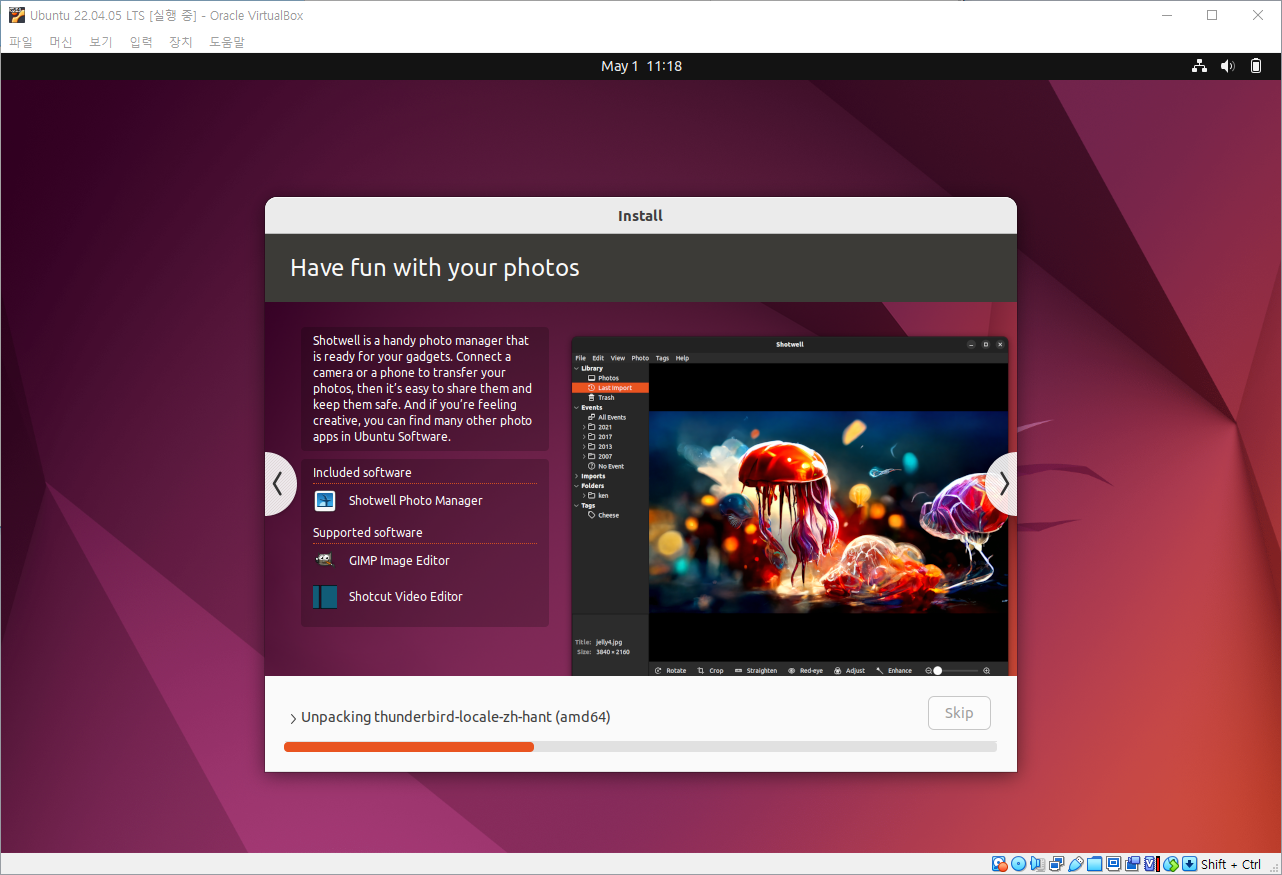
Task: Open the shared folders indicator in VirtualBox status bar
Action: (1094, 864)
